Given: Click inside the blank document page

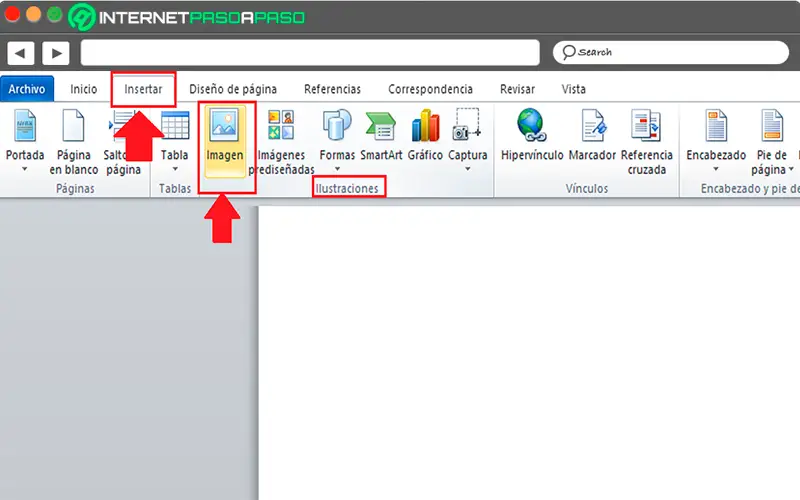Looking at the screenshot, I should coord(529,353).
